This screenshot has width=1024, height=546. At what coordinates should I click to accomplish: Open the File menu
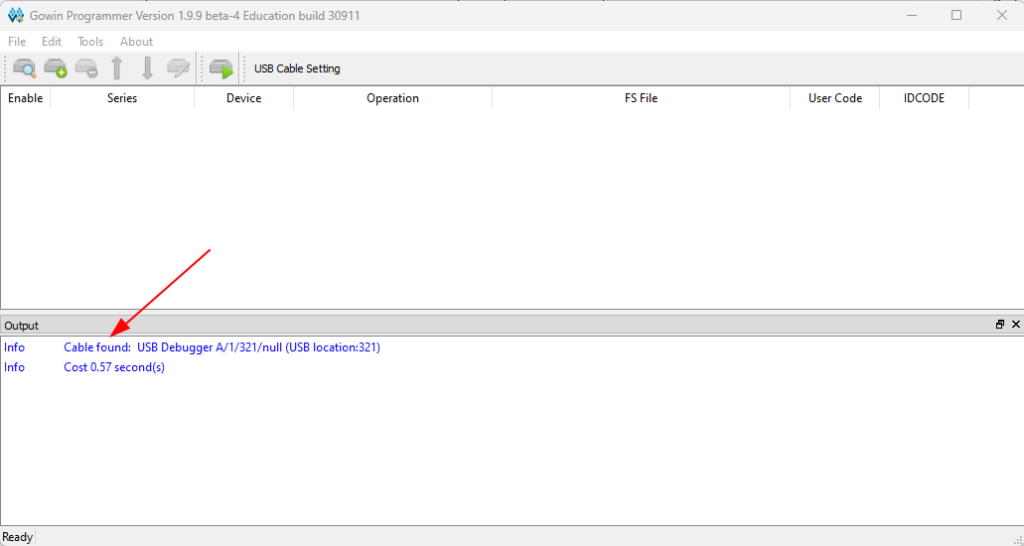pyautogui.click(x=17, y=41)
